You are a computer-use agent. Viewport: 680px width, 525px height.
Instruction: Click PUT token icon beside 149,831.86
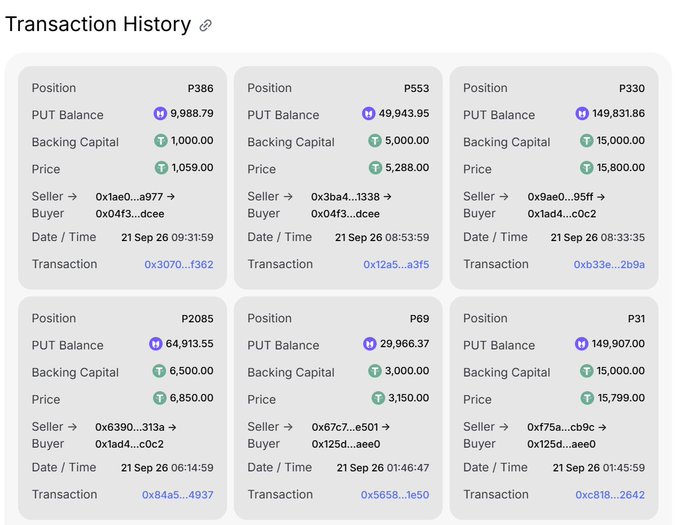(x=582, y=114)
